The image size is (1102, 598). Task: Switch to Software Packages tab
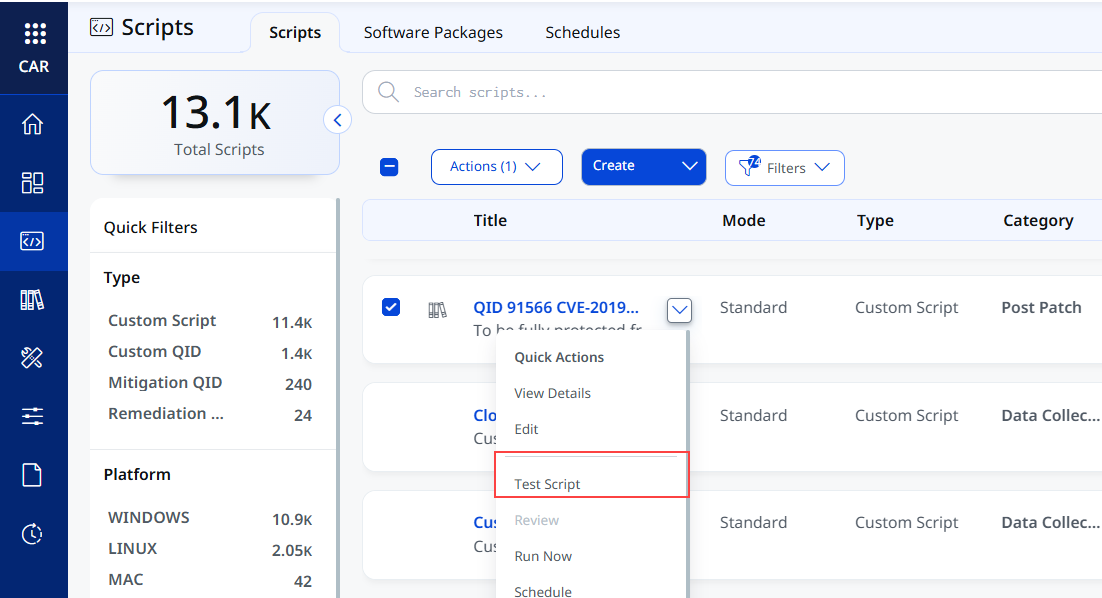coord(433,32)
